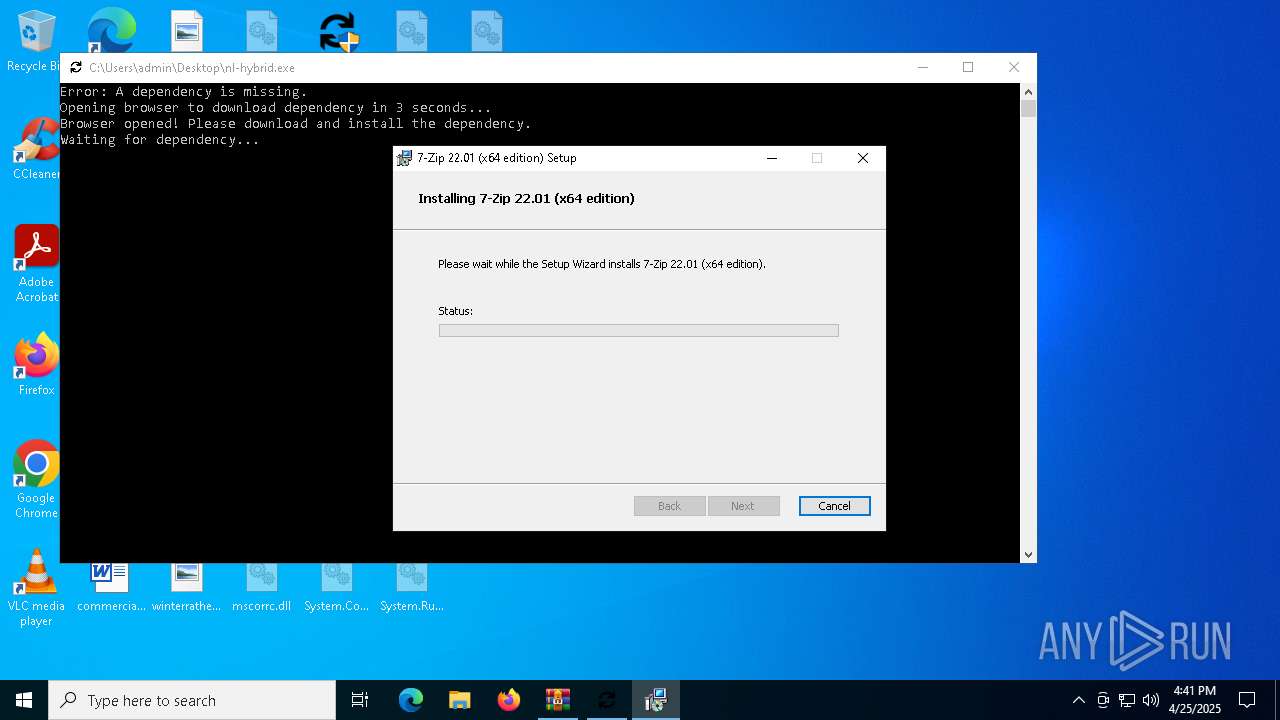Screen dimensions: 1280x720
Task: Open the notification center
Action: (1247, 700)
